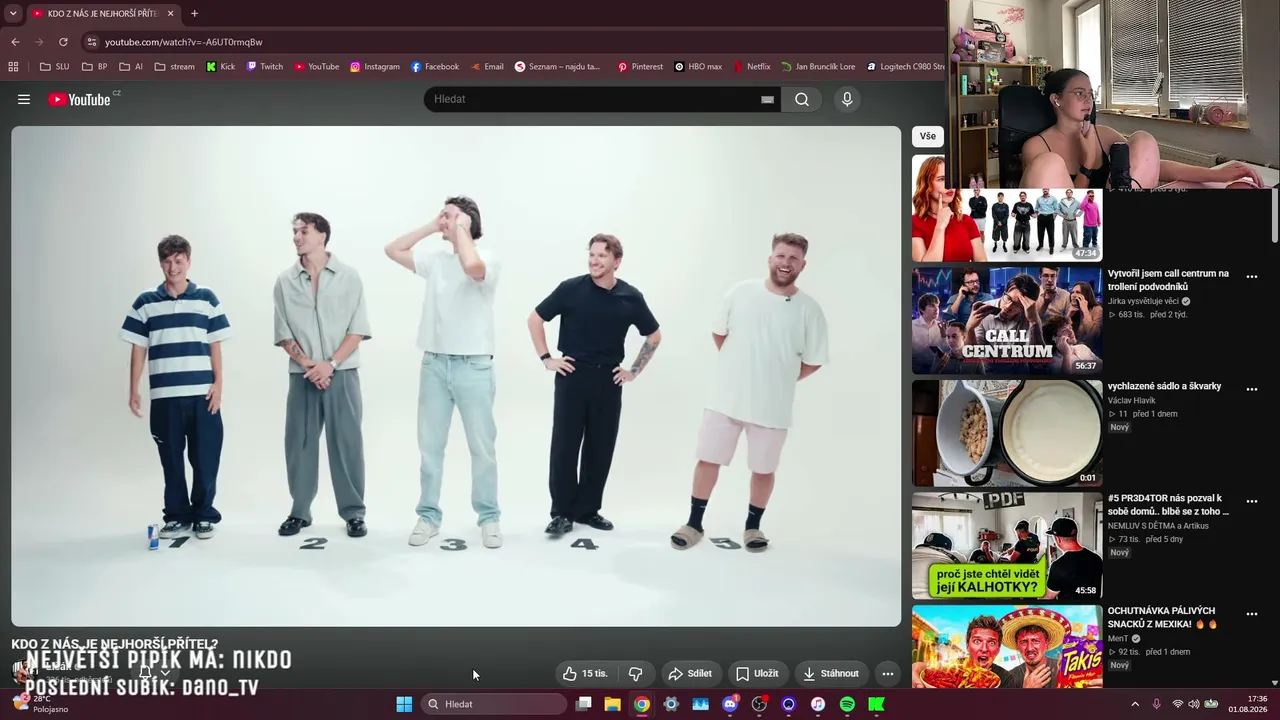Open stream bookmark folder
The height and width of the screenshot is (720, 1280).
174,67
